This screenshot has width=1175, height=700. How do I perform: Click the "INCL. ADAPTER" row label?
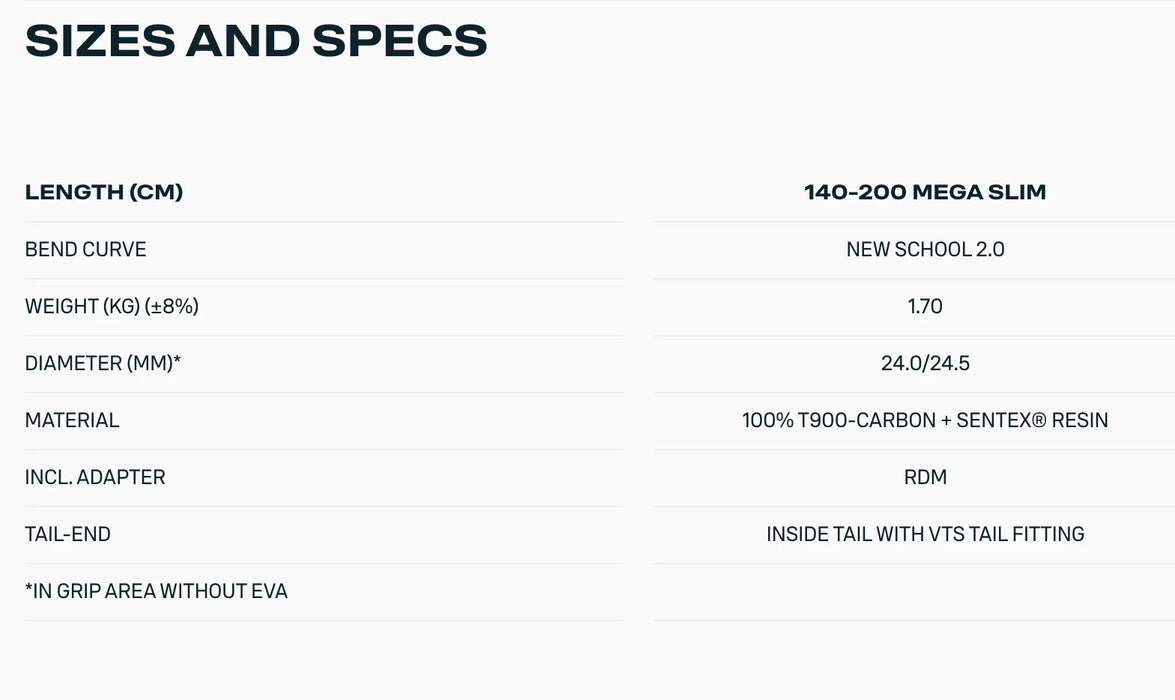coord(95,477)
